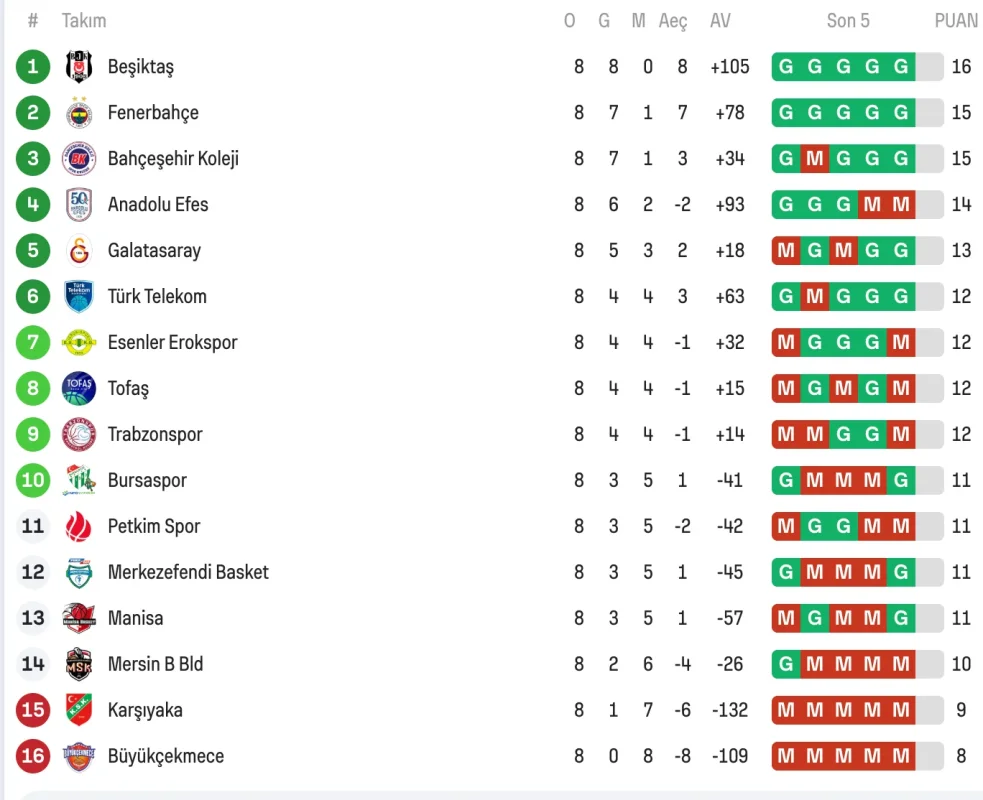Open the Bahçeşehir Koleji logo icon
Viewport: 983px width, 800px height.
79,159
